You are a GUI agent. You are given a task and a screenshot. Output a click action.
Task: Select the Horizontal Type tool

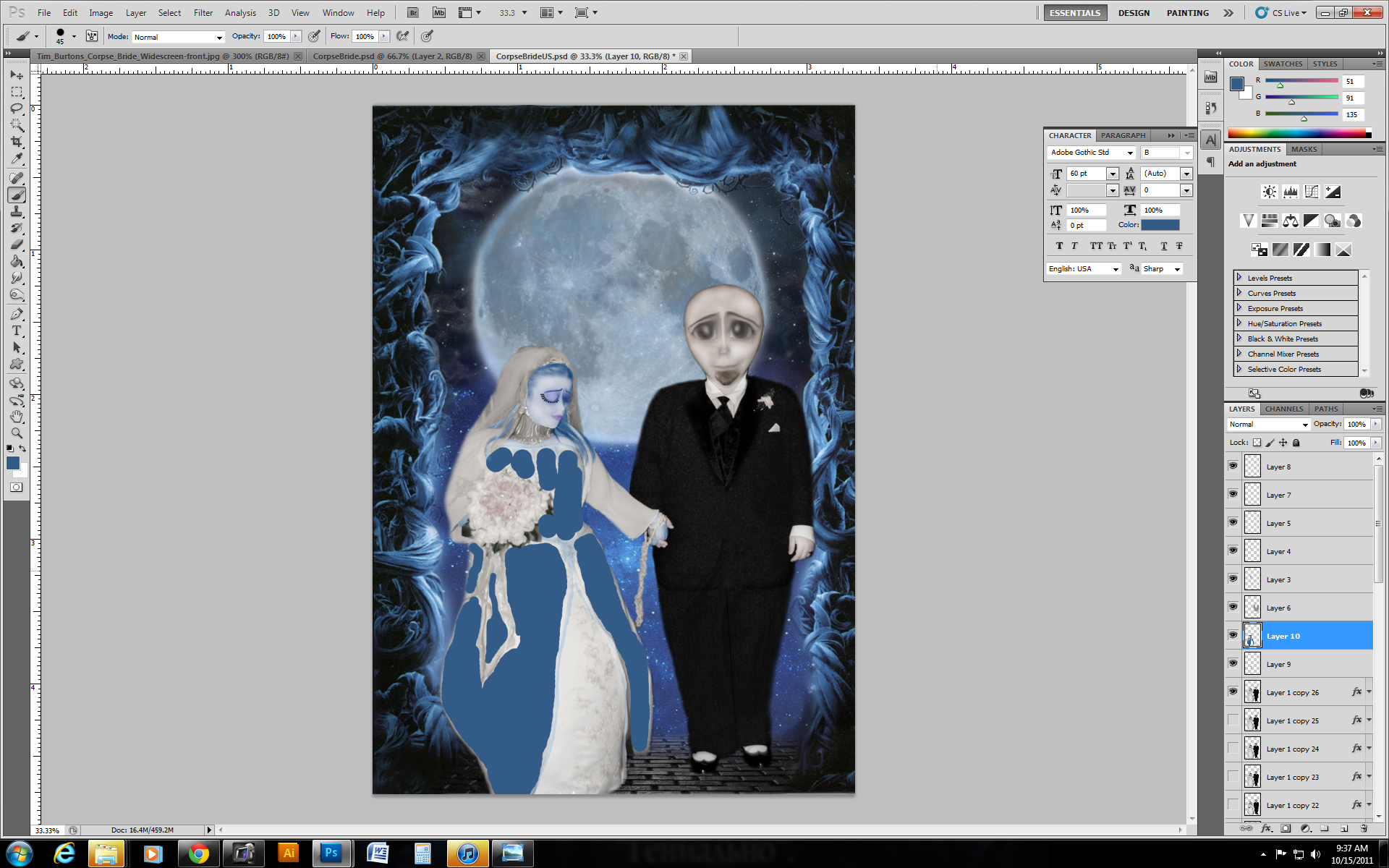click(17, 331)
